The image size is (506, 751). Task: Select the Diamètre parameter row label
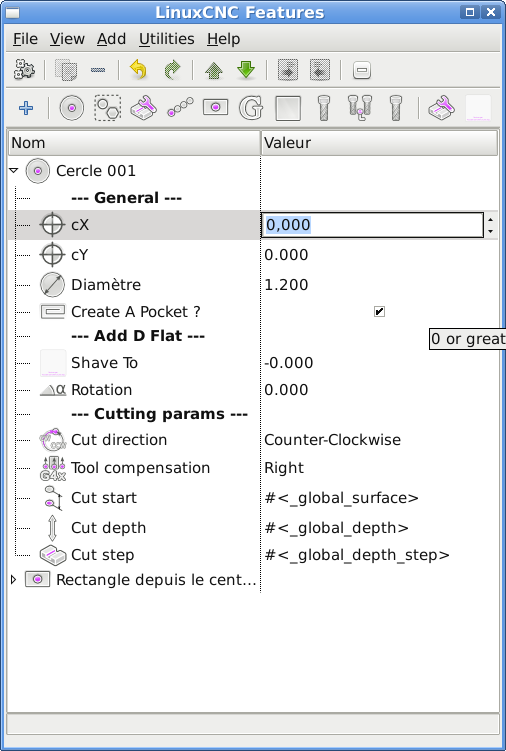click(106, 285)
